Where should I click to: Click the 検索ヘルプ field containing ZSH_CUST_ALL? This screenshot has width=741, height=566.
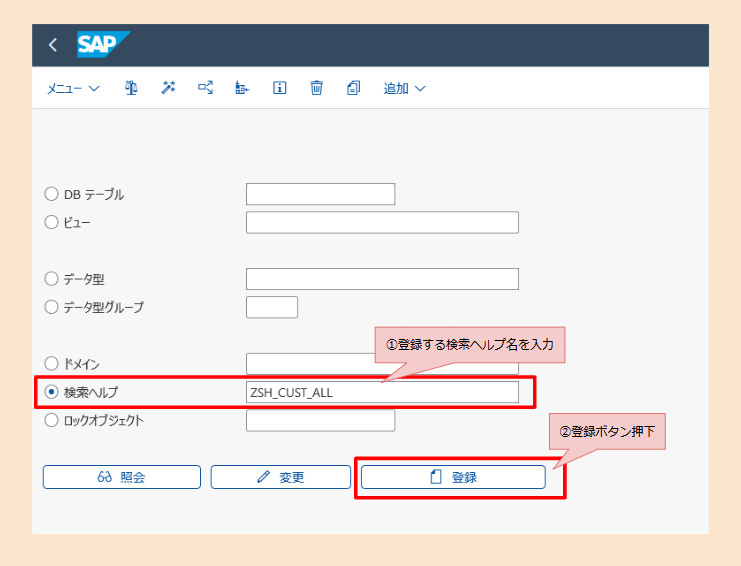click(x=382, y=392)
